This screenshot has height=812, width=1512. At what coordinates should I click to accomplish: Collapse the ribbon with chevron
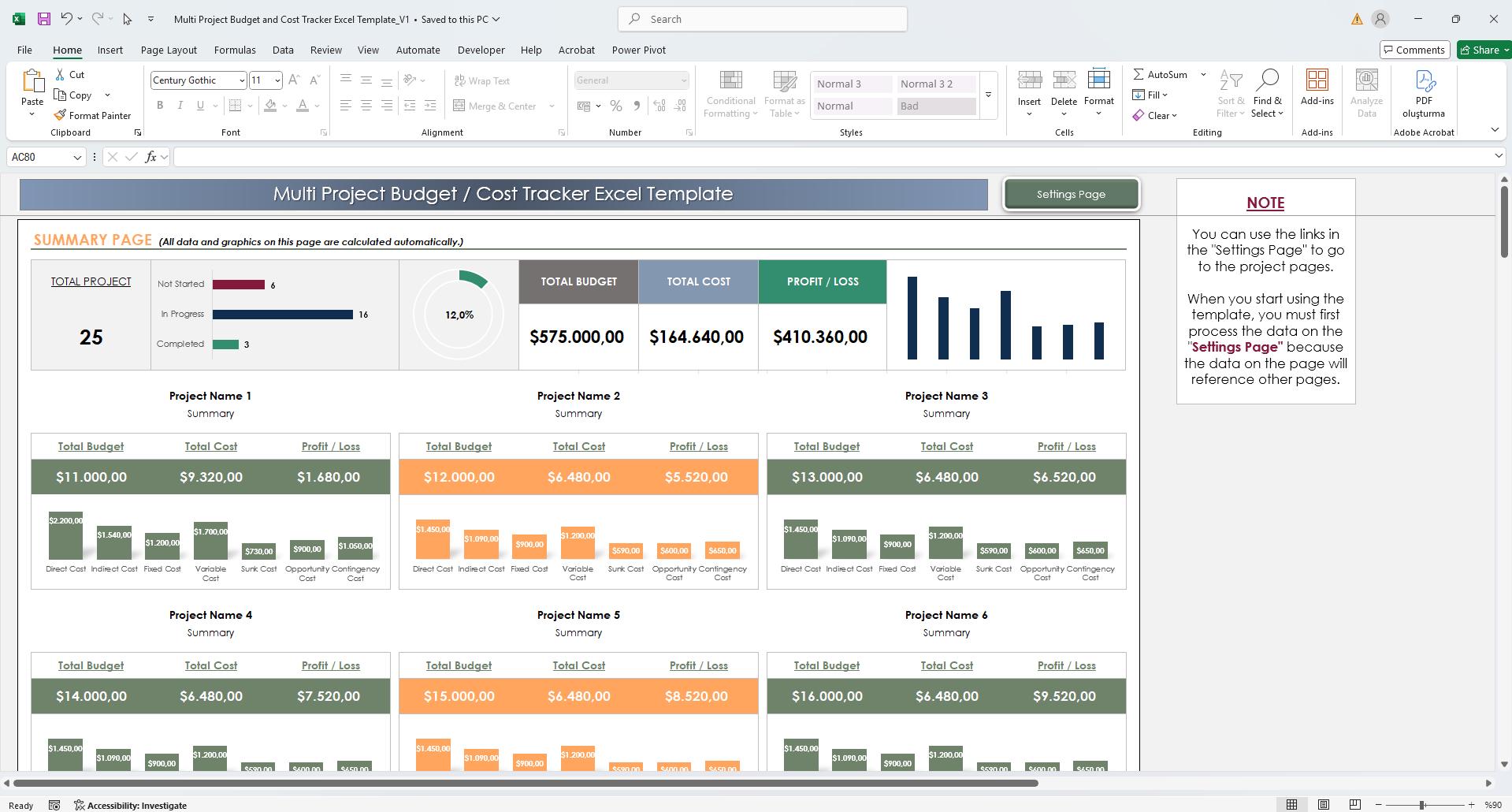pos(1495,129)
